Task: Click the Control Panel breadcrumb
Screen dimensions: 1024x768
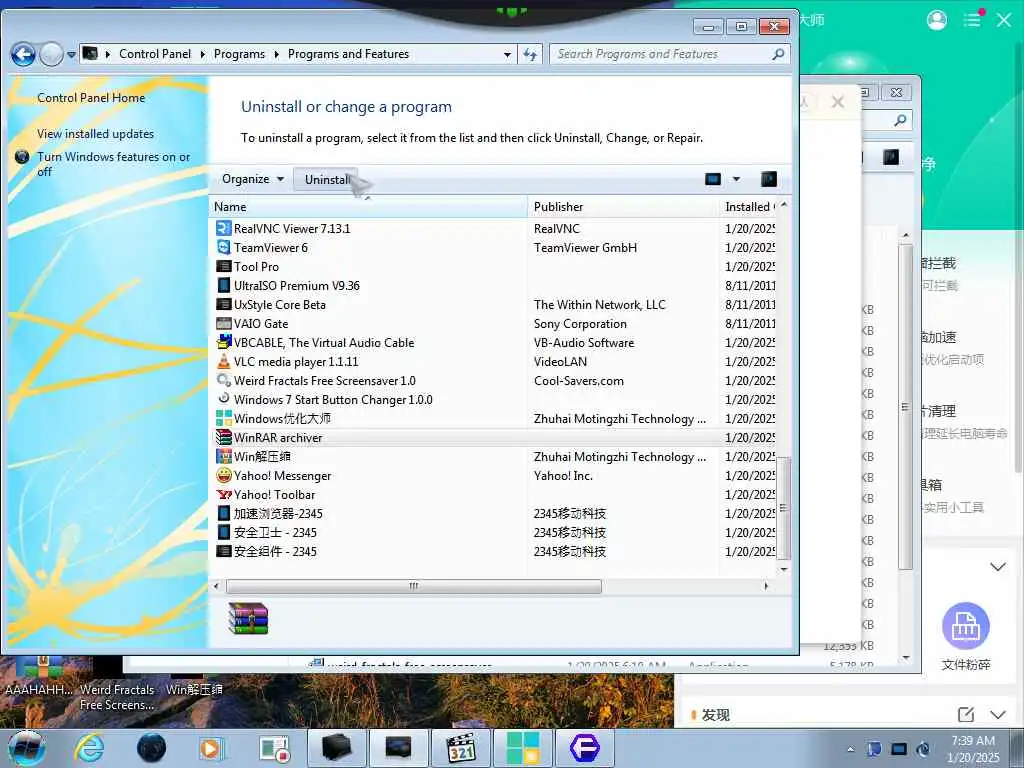Action: (x=155, y=54)
